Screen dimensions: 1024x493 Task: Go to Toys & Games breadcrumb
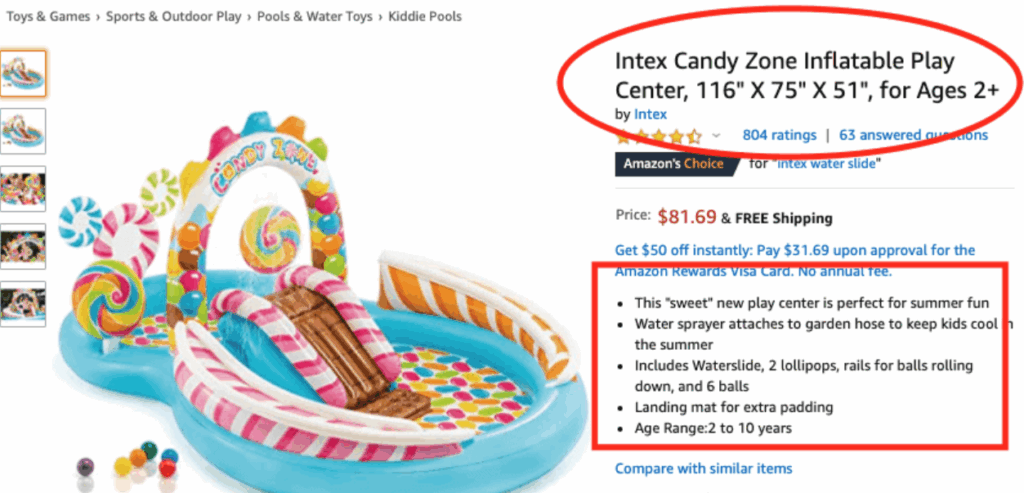pyautogui.click(x=48, y=17)
